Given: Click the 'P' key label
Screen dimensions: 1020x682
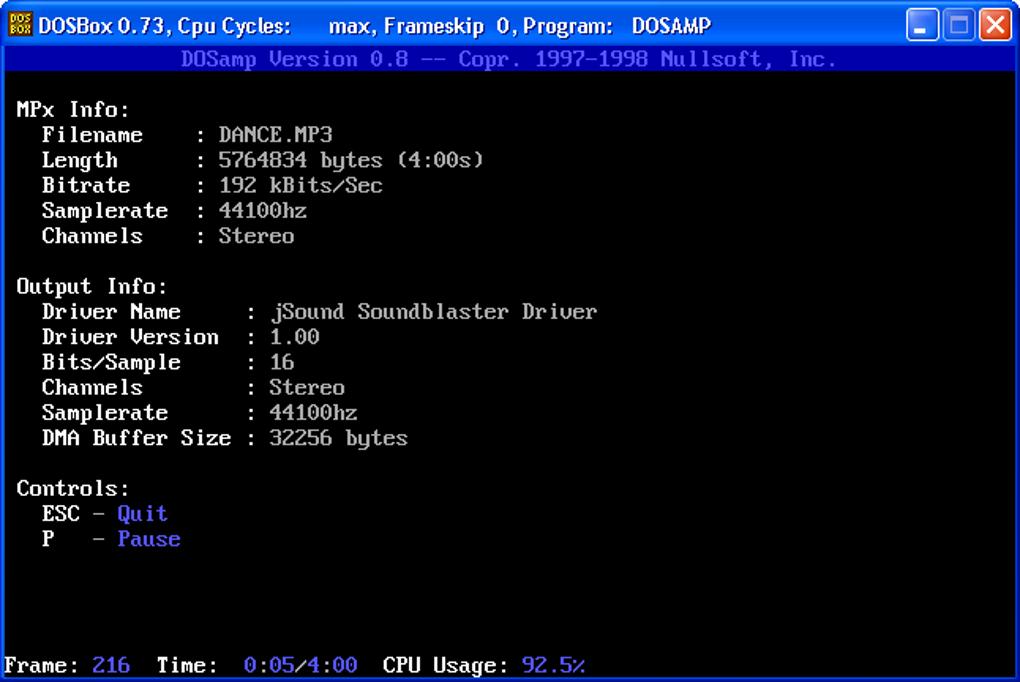Looking at the screenshot, I should click(48, 539).
